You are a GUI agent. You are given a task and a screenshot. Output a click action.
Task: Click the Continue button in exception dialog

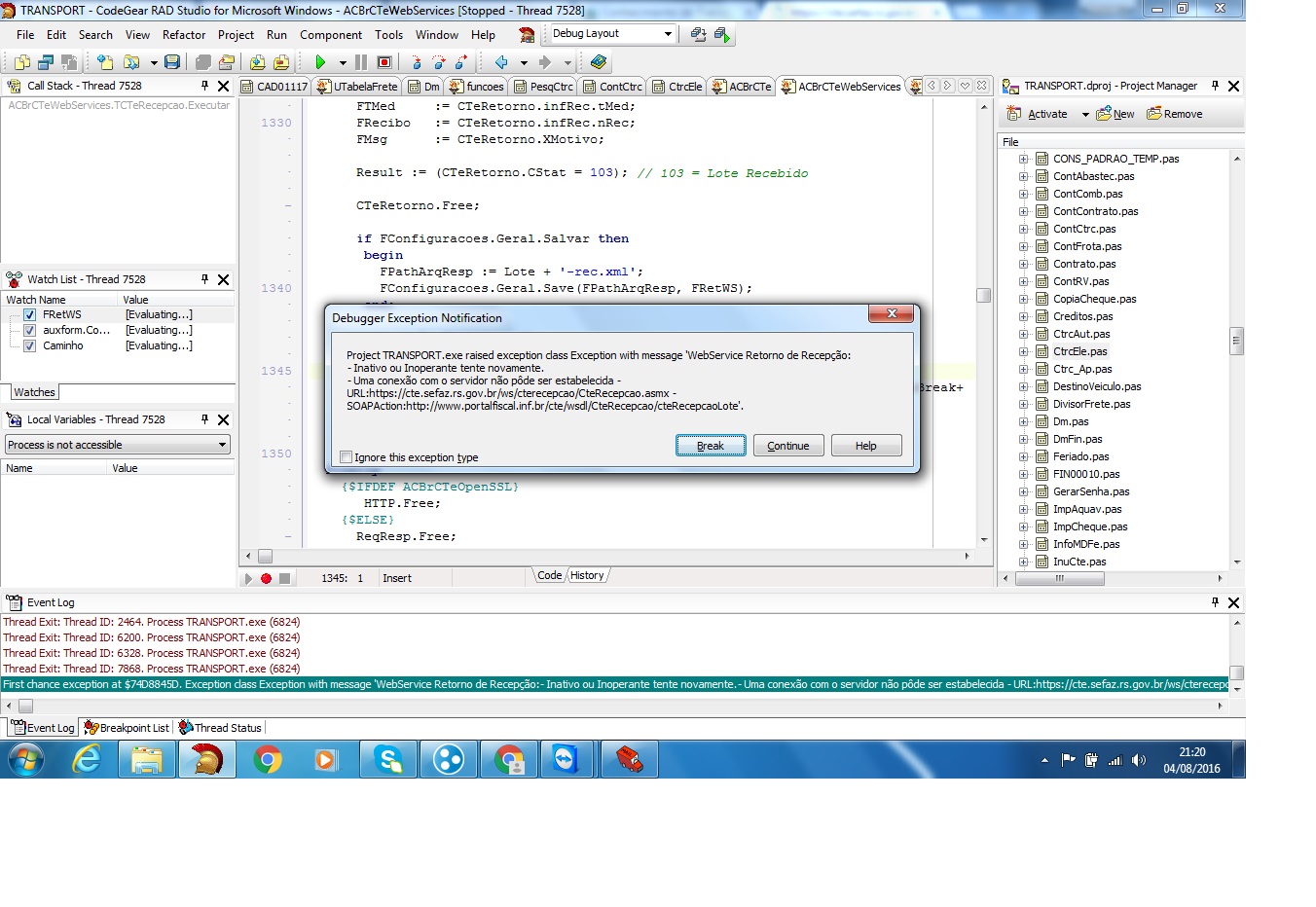coord(788,446)
